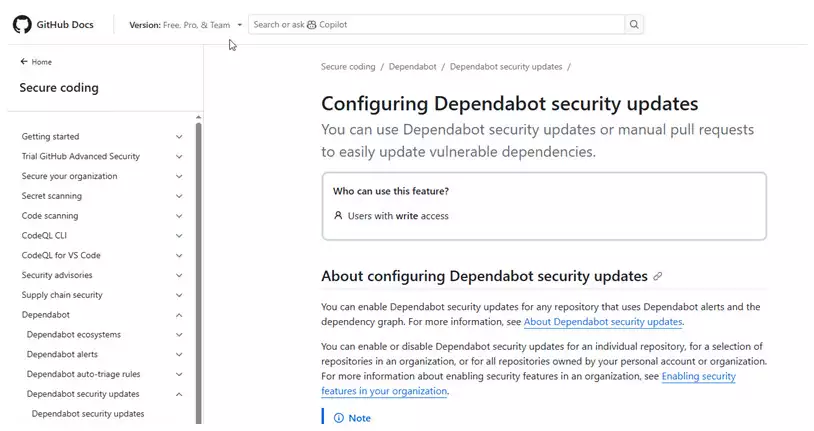Open Supply chain security sidebar item

pyautogui.click(x=62, y=294)
